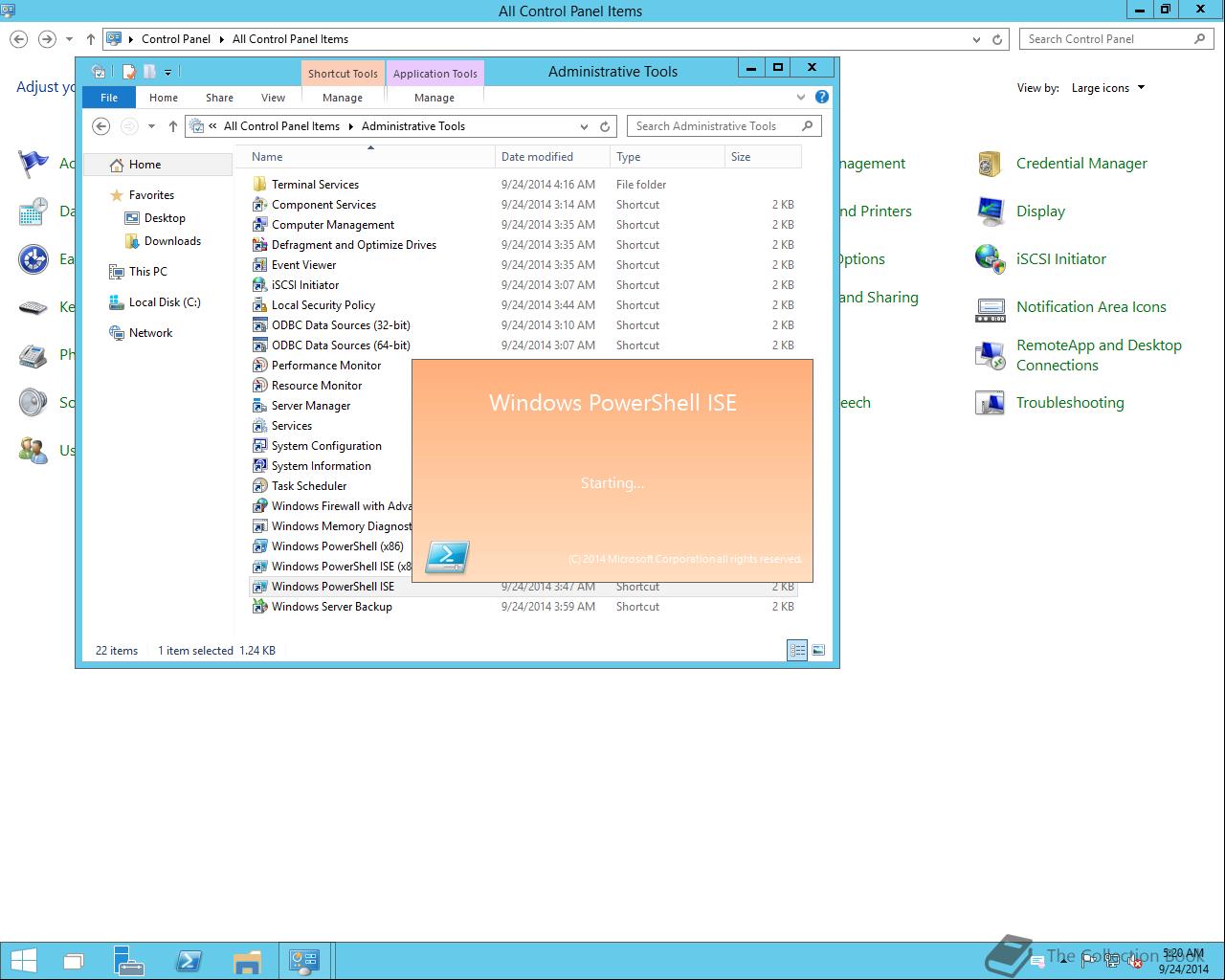Open the Share ribbon tab

[219, 98]
